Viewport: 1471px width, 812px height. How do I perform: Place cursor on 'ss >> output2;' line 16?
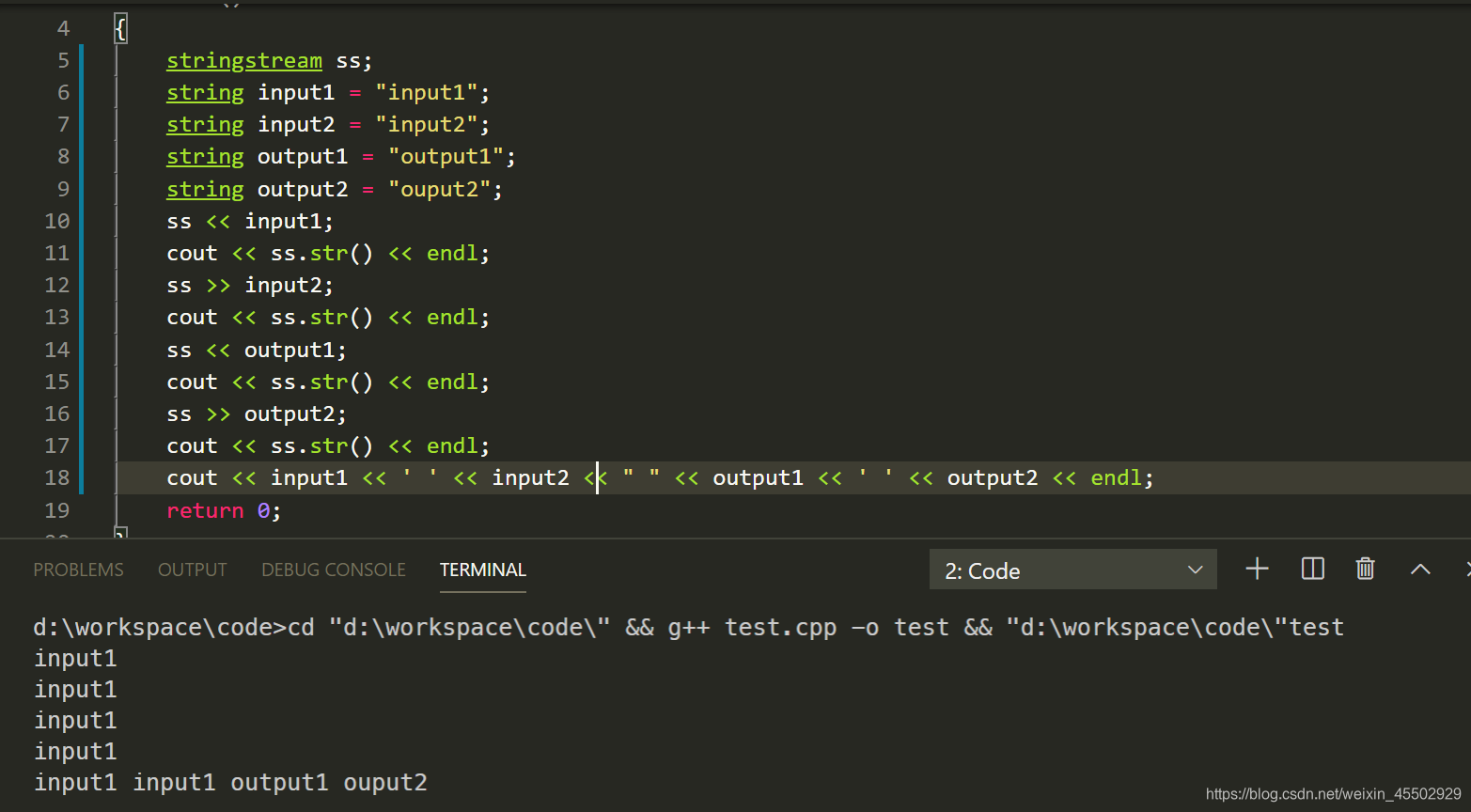256,414
